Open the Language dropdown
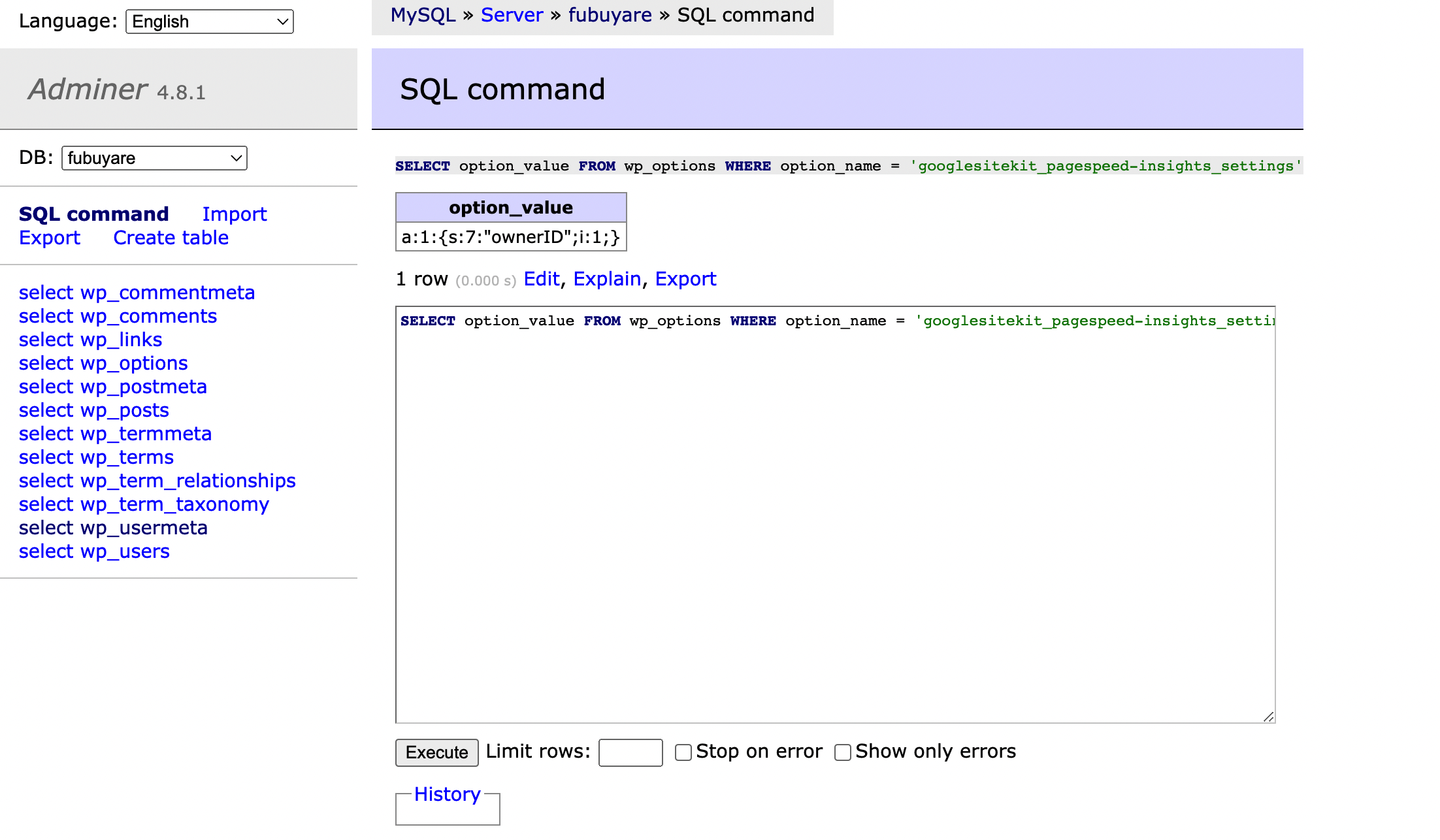Viewport: 1440px width, 840px height. tap(209, 22)
